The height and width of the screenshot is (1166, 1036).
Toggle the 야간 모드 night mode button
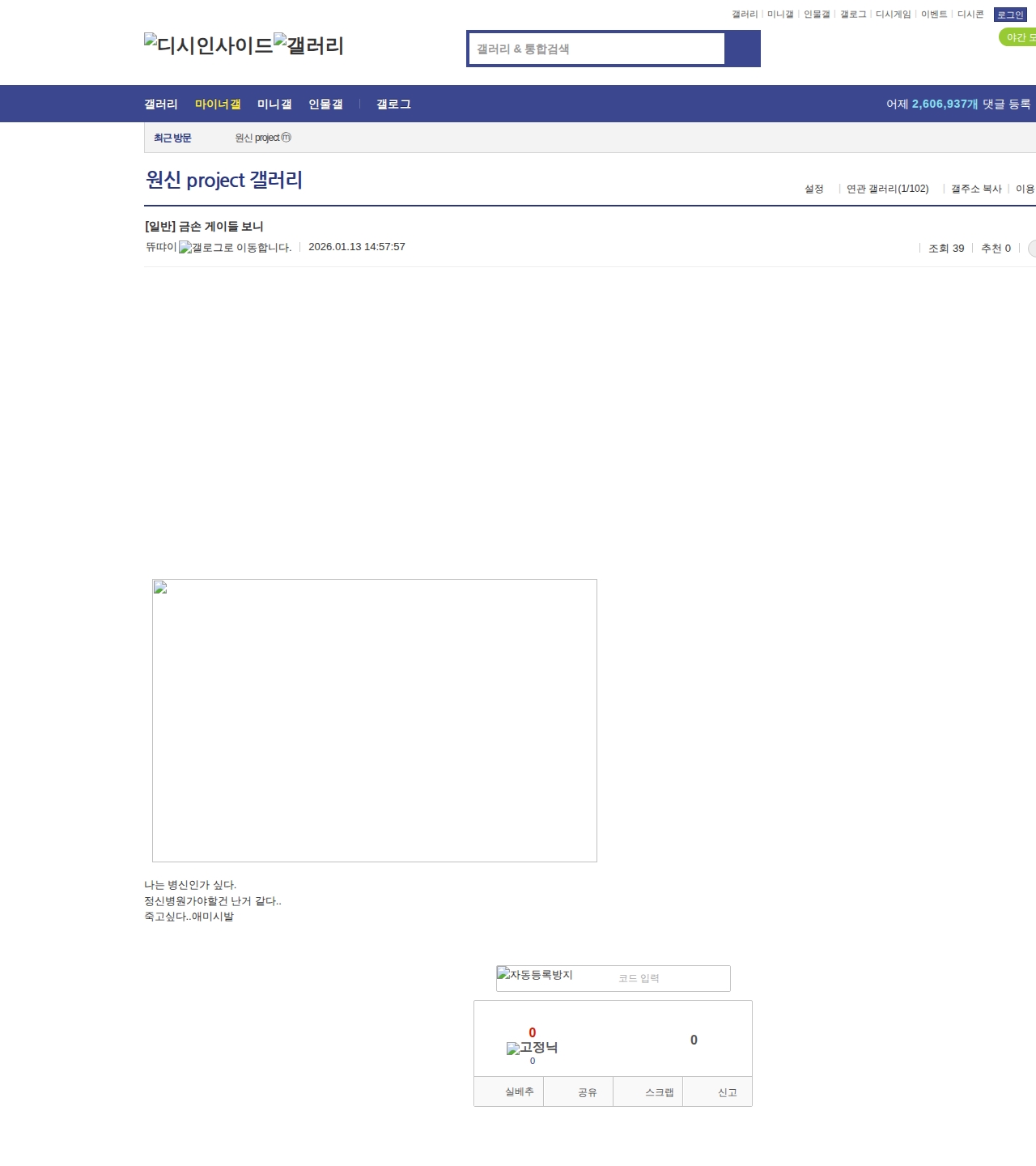(x=1018, y=37)
